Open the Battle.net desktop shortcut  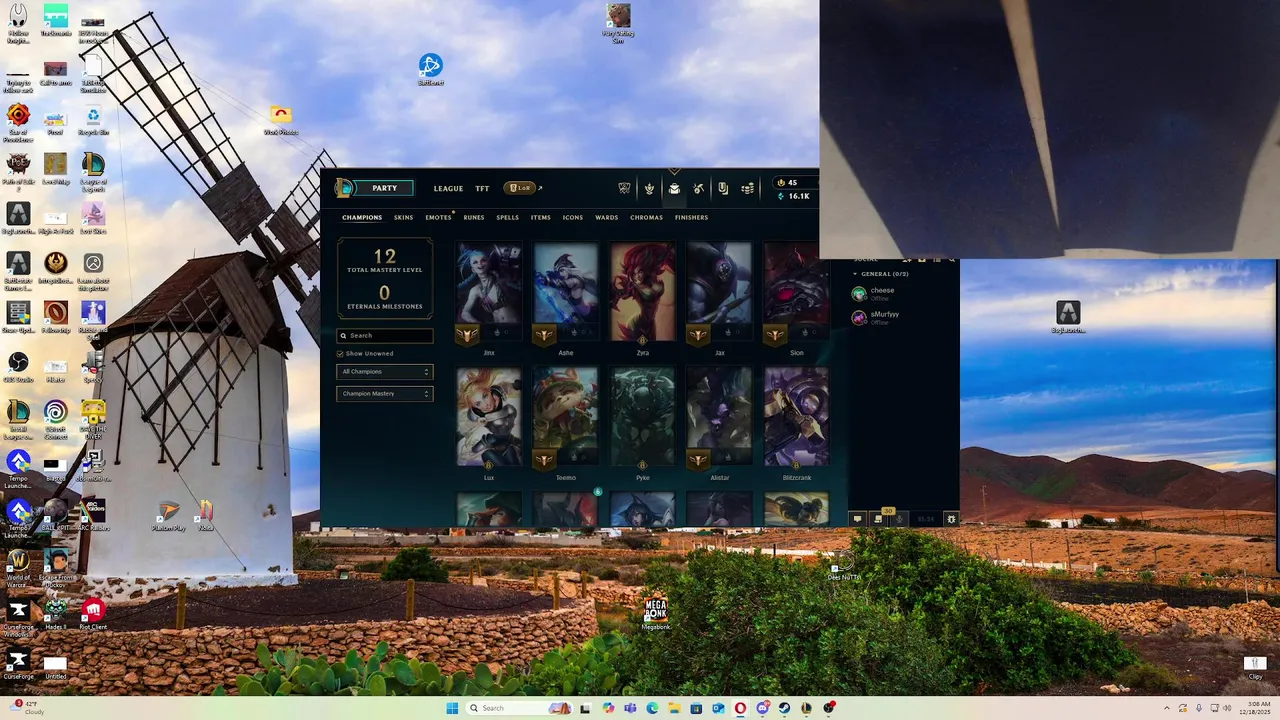430,69
